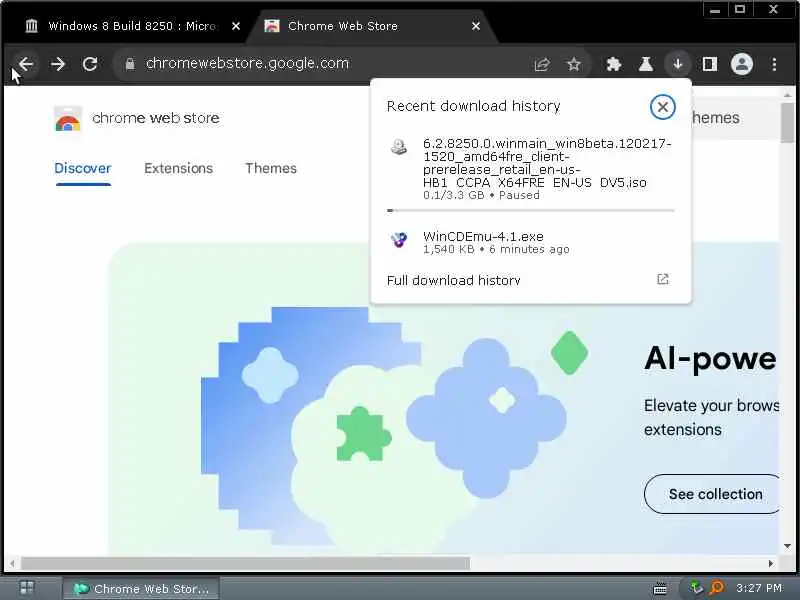Image resolution: width=800 pixels, height=600 pixels.
Task: Close the Chrome Web Store tab
Action: 476,26
